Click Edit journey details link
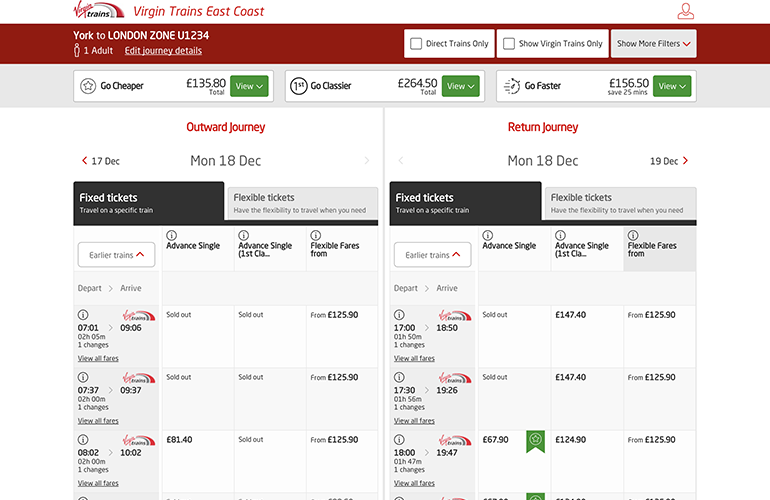The image size is (770, 500). point(163,51)
